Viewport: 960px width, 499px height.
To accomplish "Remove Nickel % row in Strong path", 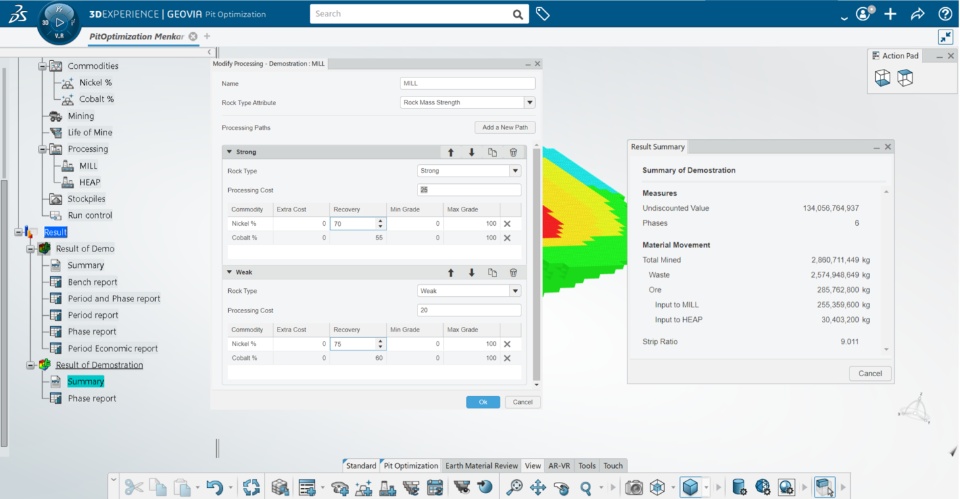I will [x=507, y=224].
